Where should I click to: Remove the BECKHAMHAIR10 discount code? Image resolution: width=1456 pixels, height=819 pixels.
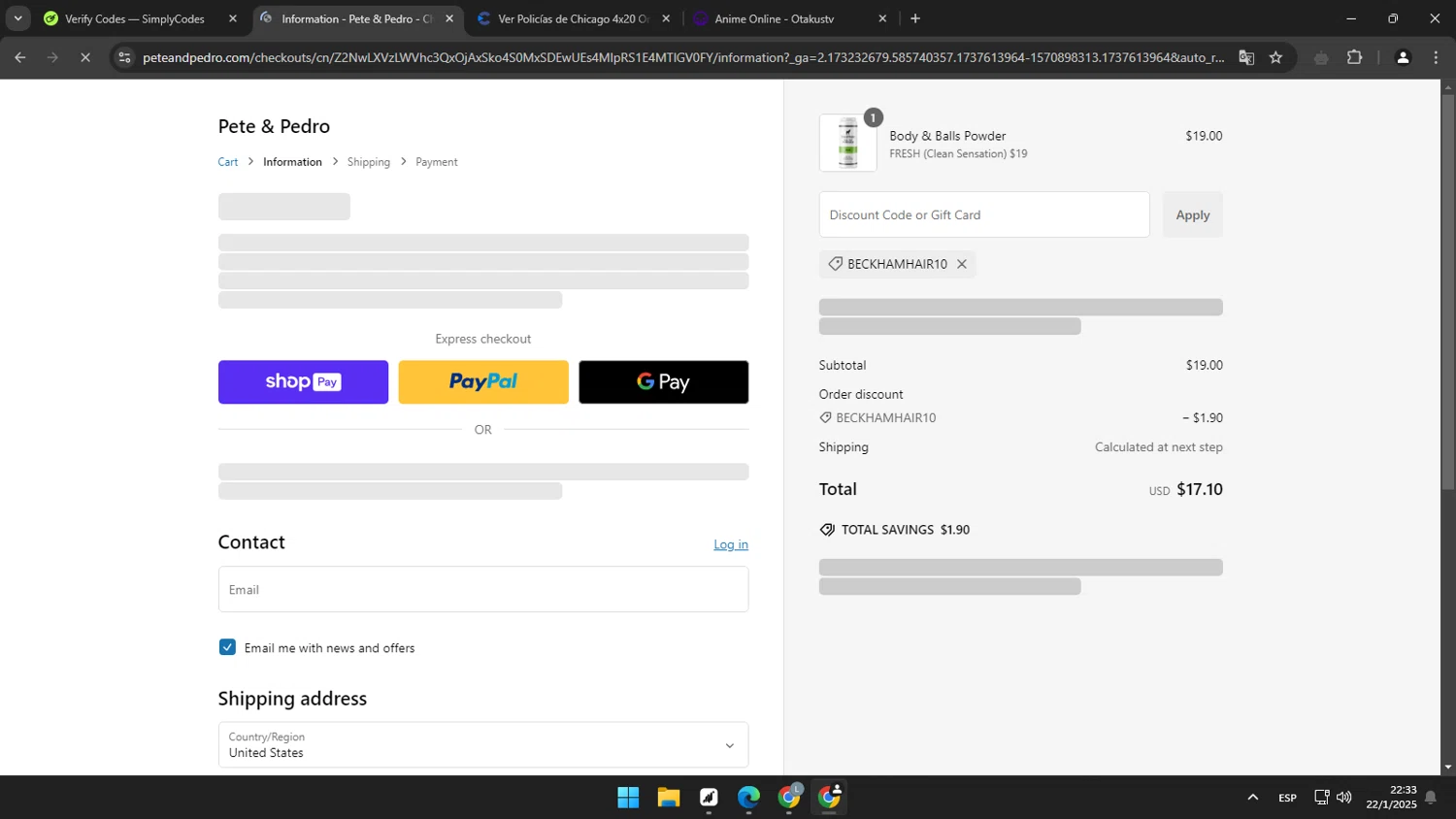962,264
